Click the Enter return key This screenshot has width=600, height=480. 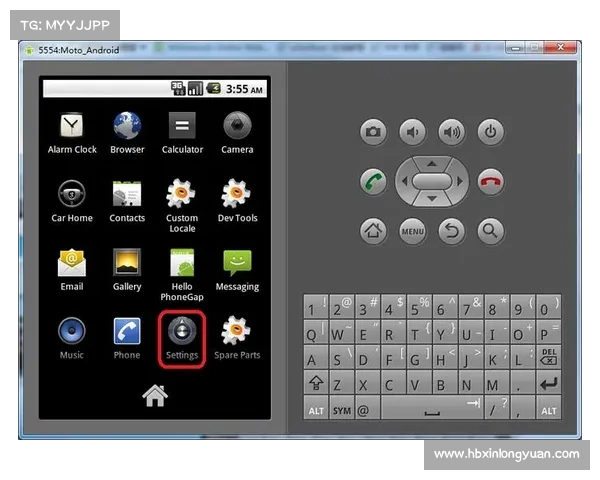549,382
